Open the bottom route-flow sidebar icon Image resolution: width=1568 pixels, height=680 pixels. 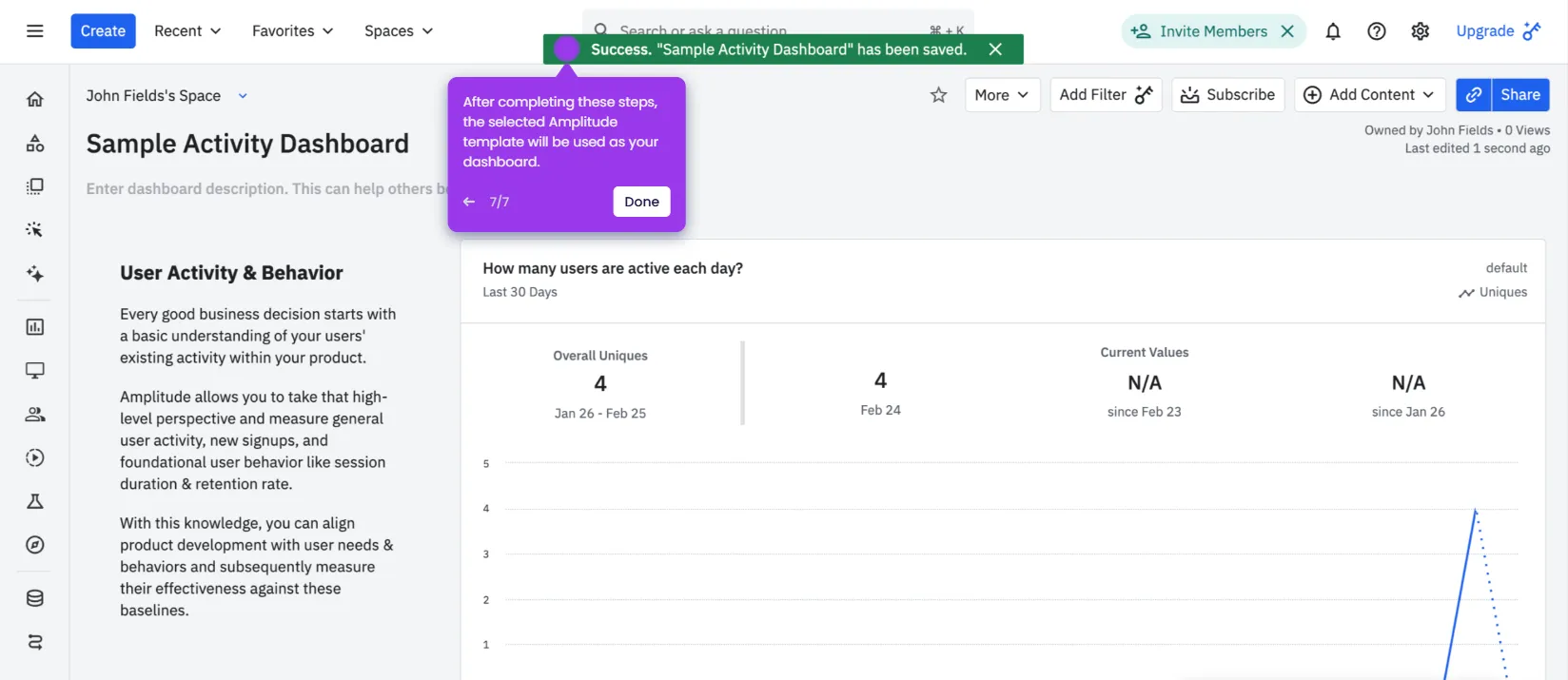pyautogui.click(x=35, y=642)
